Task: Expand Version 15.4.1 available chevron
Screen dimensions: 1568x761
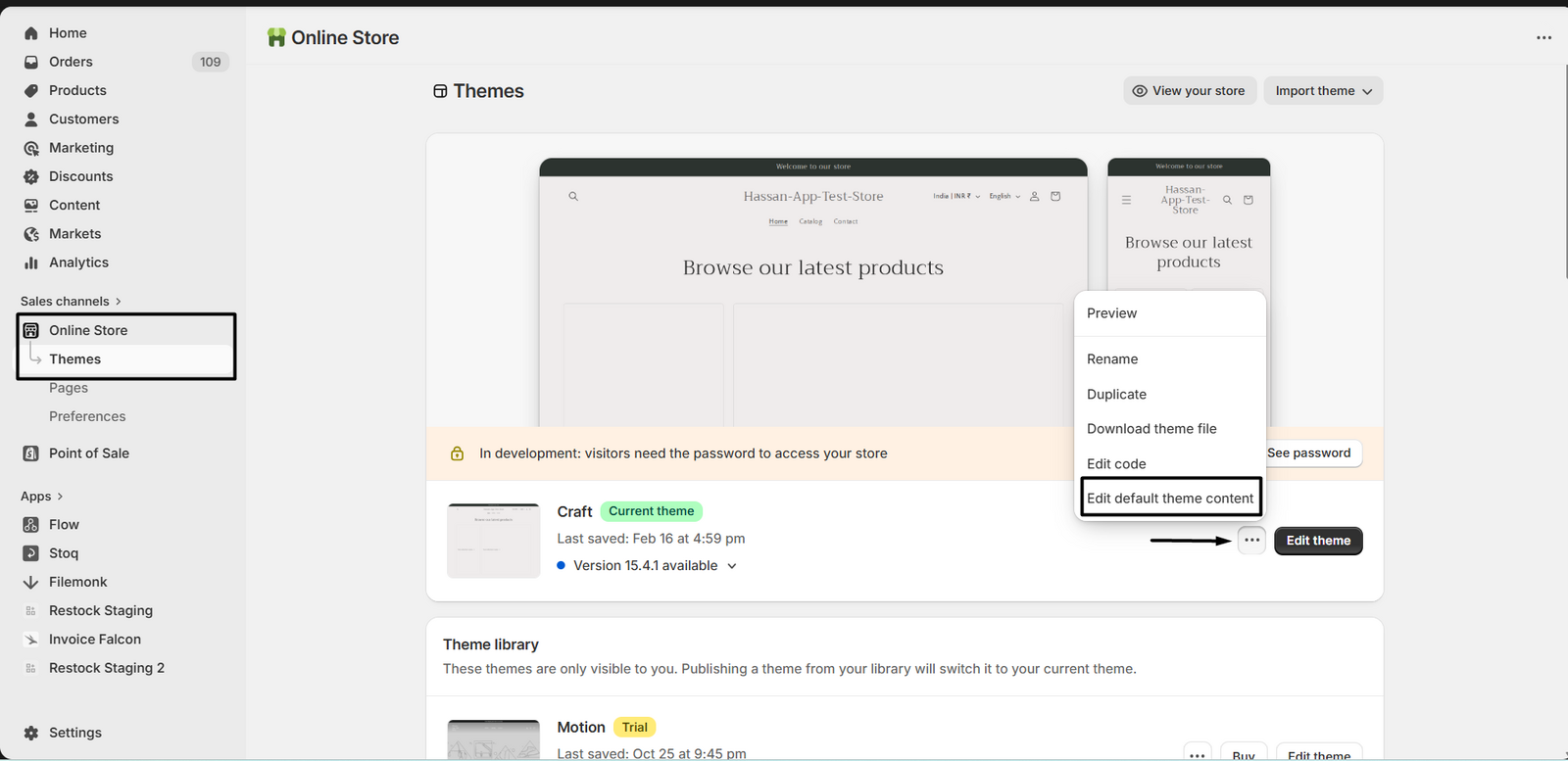Action: 732,566
